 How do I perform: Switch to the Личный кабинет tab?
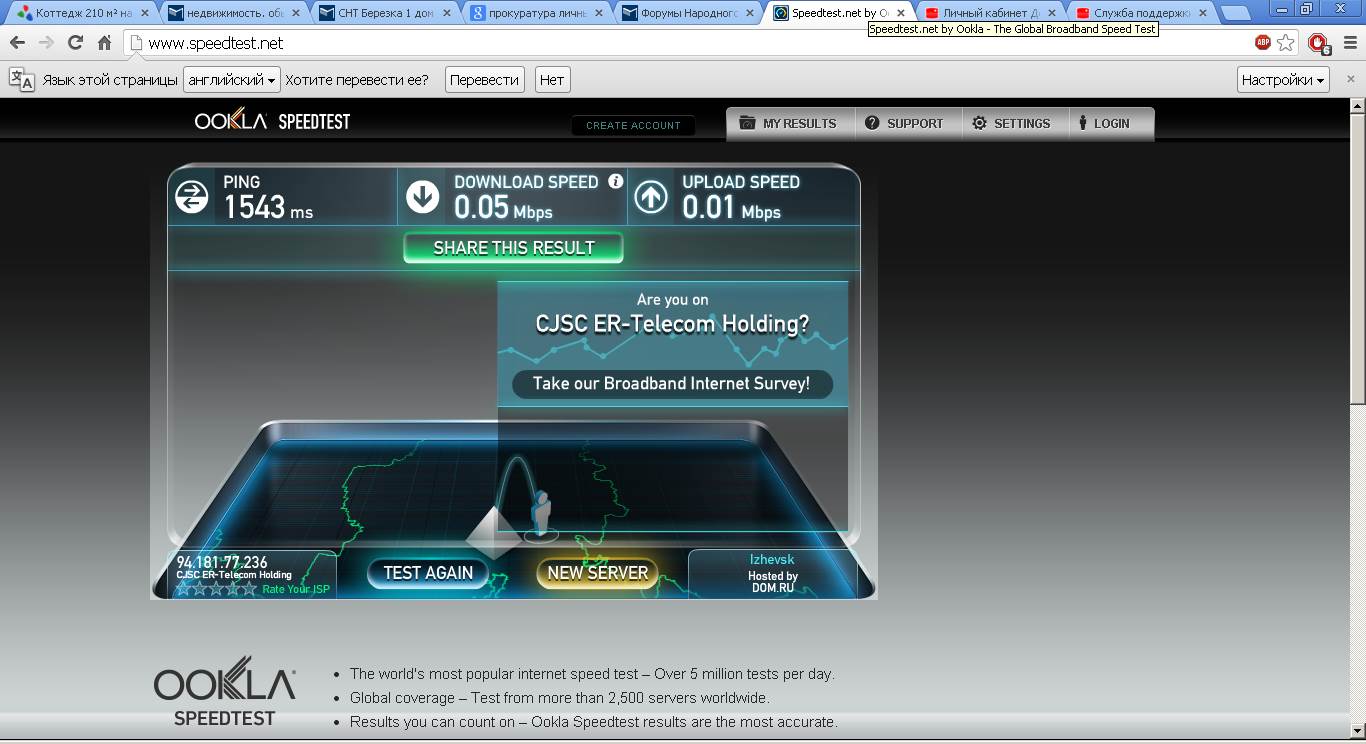click(990, 13)
